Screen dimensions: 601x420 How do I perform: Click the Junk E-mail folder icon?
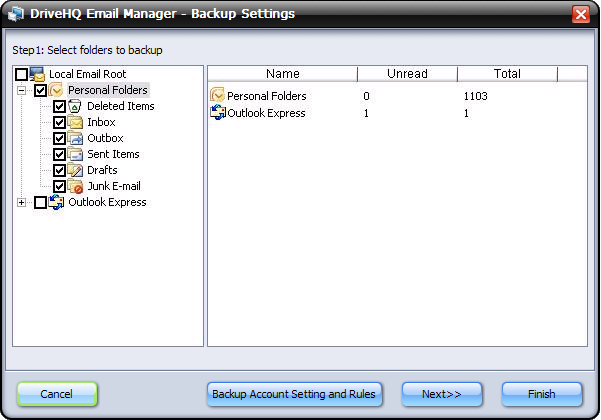pyautogui.click(x=76, y=186)
